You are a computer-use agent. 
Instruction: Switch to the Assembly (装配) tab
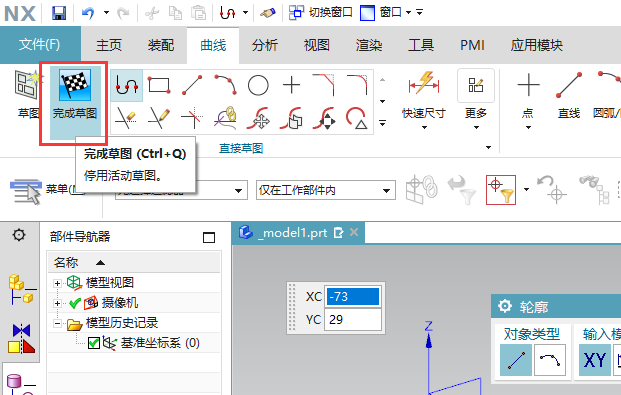(161, 45)
